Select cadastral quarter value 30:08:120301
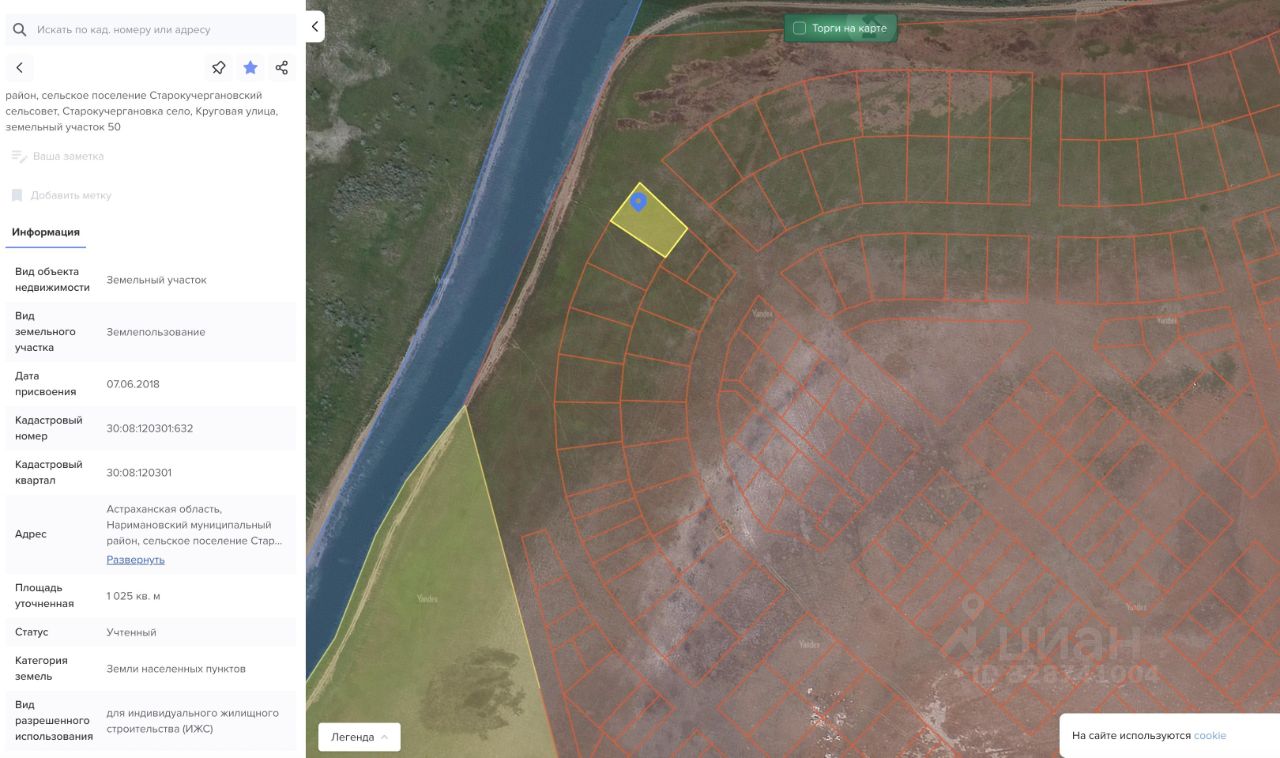1280x758 pixels. pos(139,473)
